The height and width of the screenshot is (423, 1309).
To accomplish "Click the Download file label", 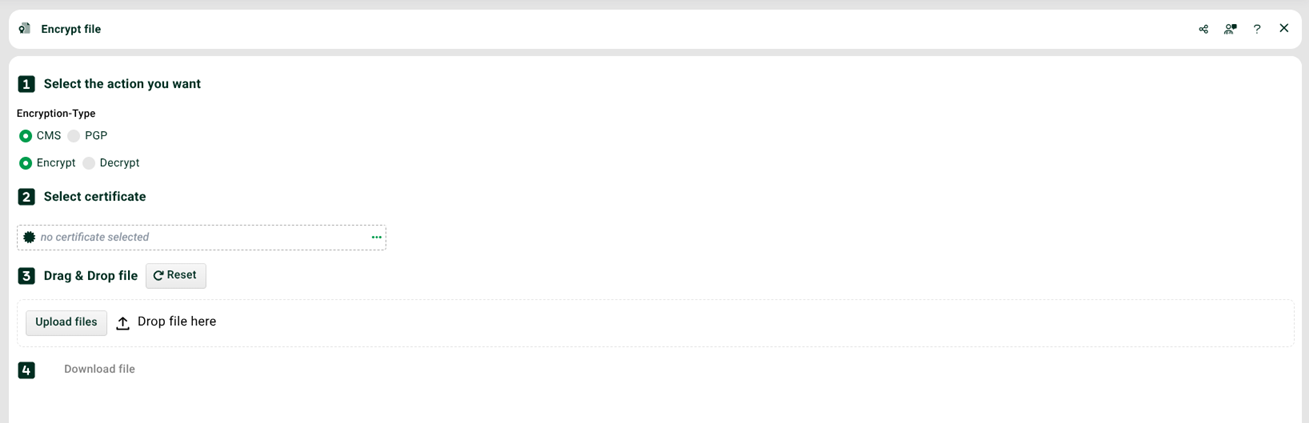I will coord(99,369).
